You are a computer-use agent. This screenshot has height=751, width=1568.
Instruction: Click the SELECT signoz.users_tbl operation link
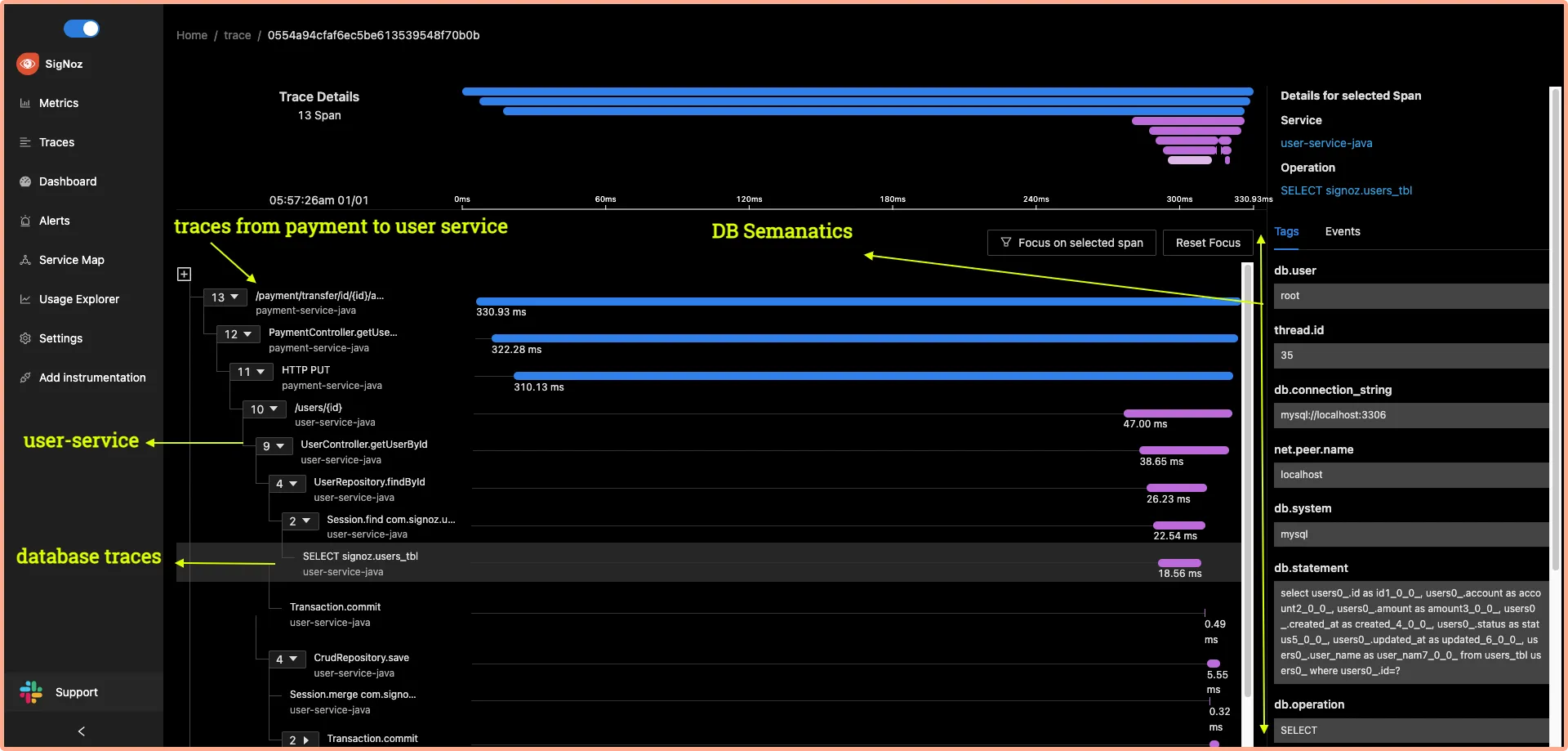1346,190
